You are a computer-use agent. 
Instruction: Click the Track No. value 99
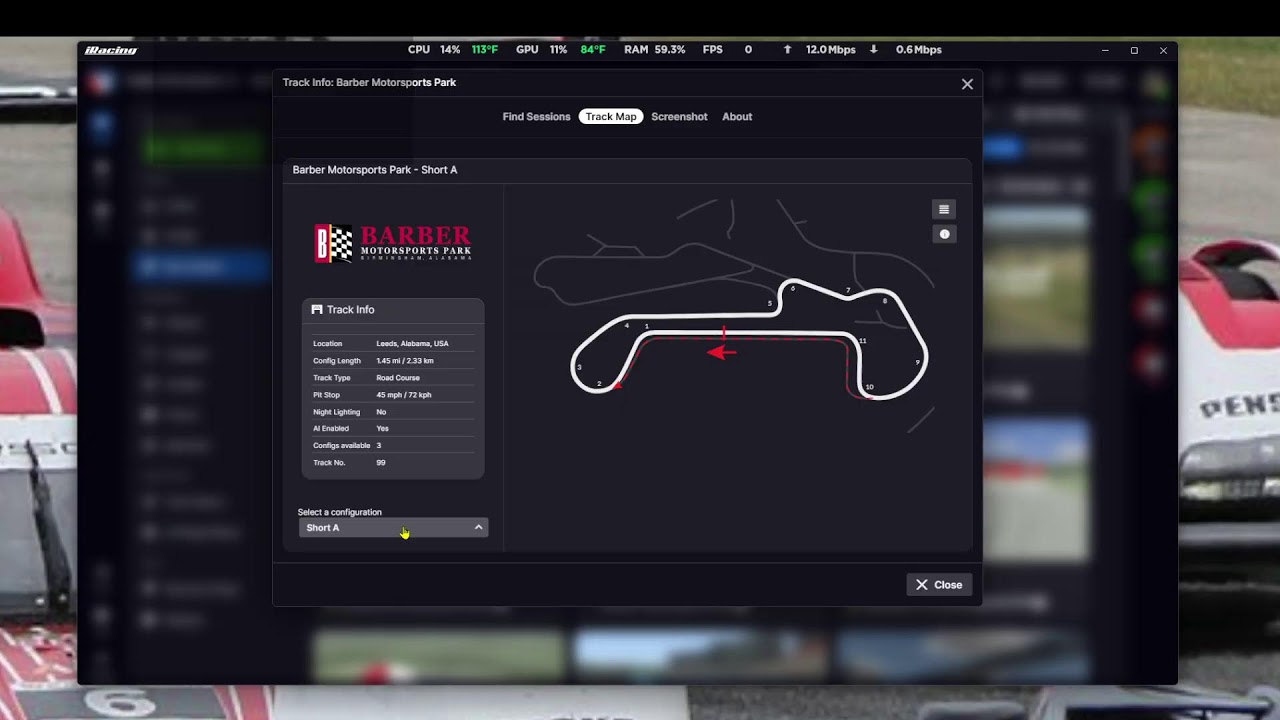(381, 463)
